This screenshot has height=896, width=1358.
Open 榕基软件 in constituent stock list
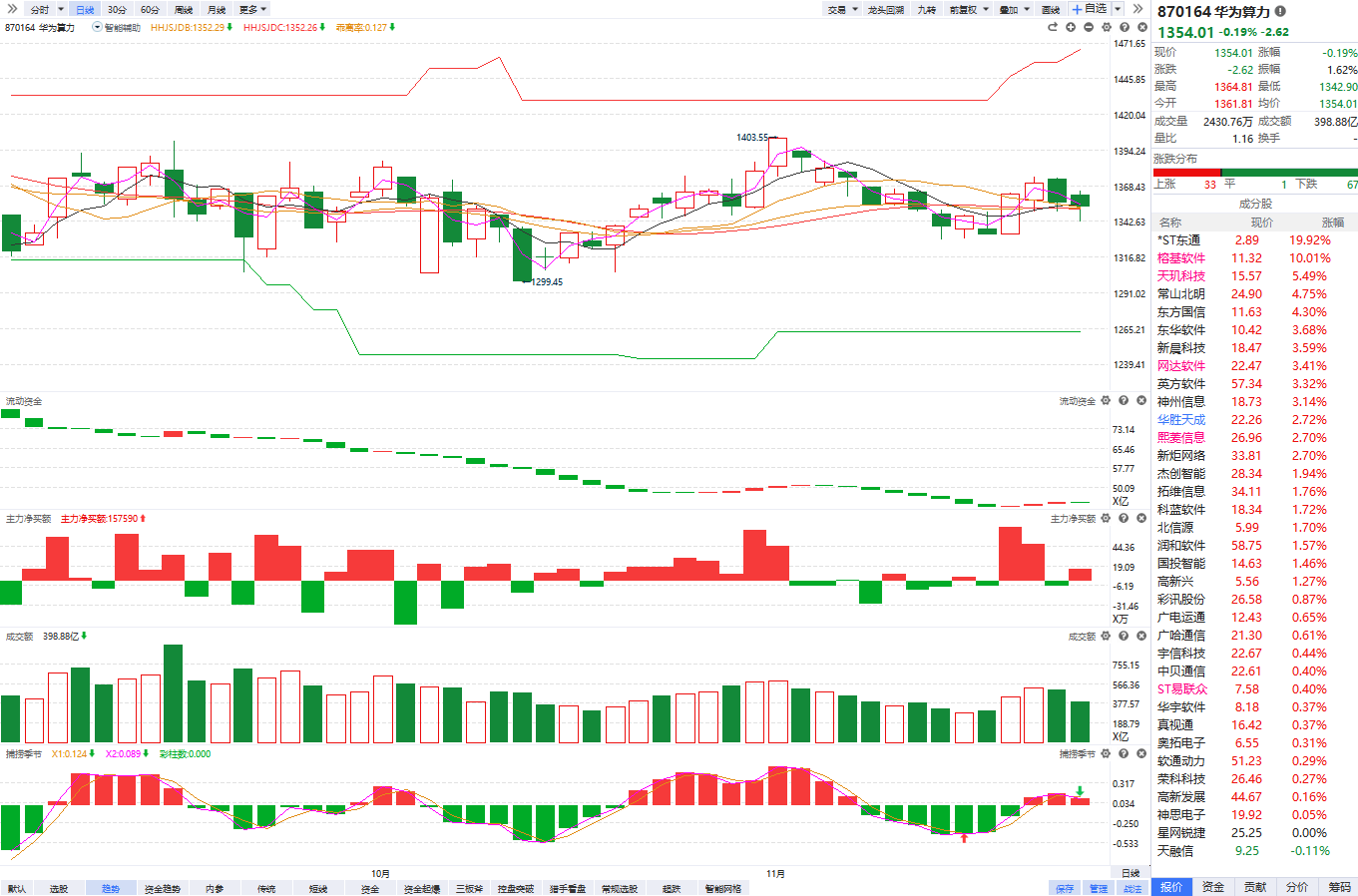pos(1180,258)
